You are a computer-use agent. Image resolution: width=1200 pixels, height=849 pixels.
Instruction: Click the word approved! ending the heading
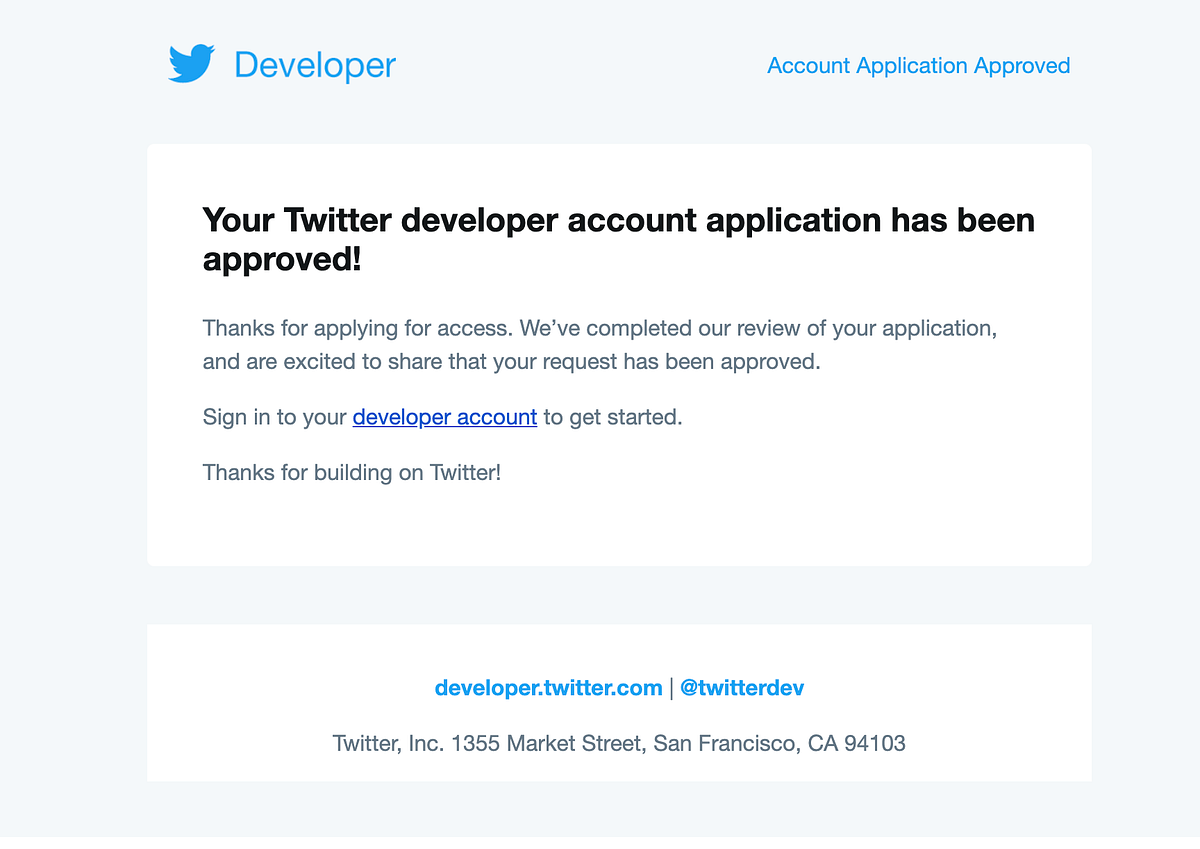pos(282,260)
